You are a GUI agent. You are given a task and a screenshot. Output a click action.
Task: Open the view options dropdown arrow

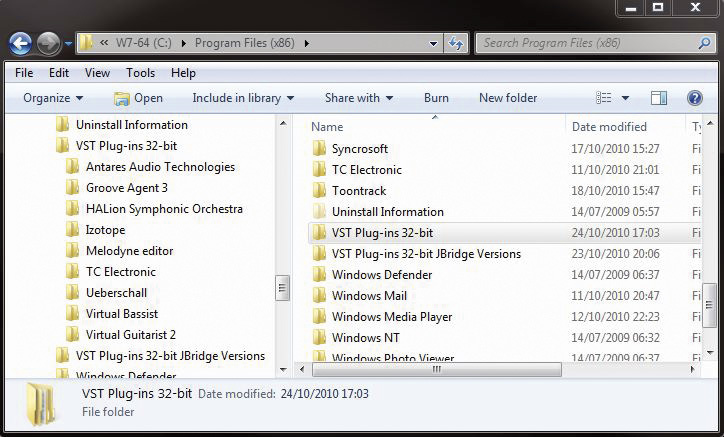tap(625, 98)
